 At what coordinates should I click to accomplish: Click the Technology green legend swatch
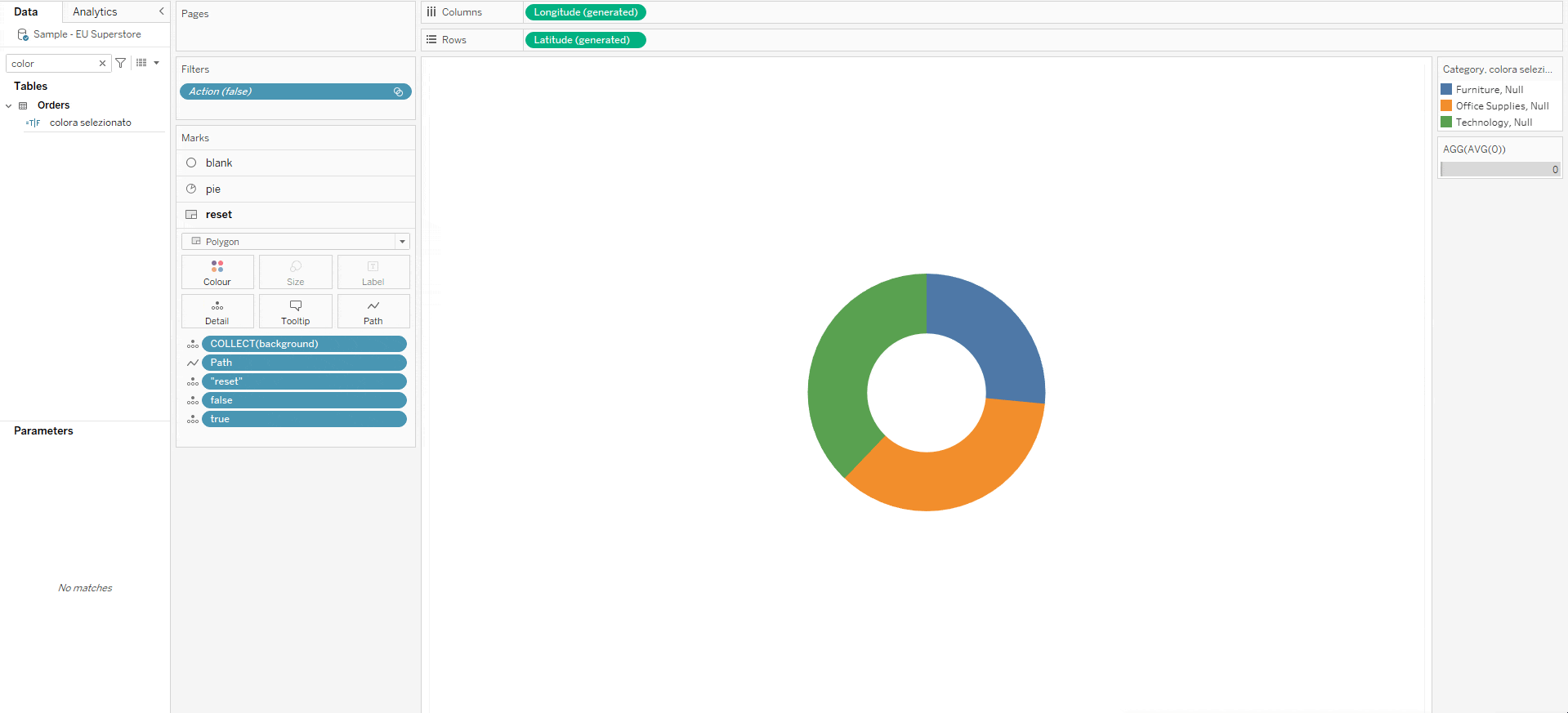click(1446, 122)
